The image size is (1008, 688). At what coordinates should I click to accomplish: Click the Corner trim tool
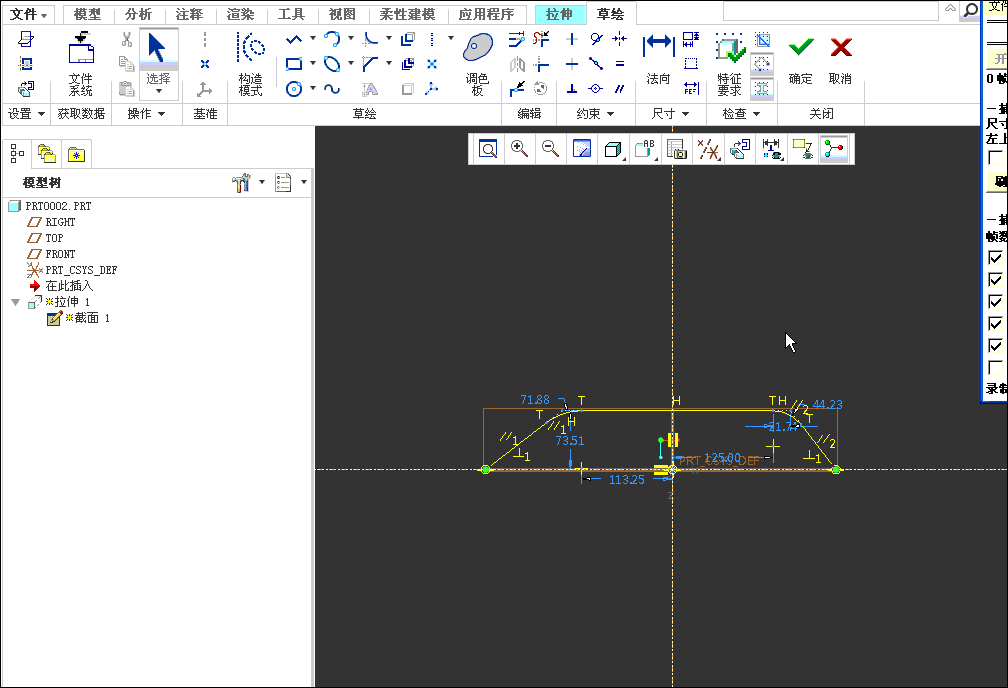click(541, 64)
